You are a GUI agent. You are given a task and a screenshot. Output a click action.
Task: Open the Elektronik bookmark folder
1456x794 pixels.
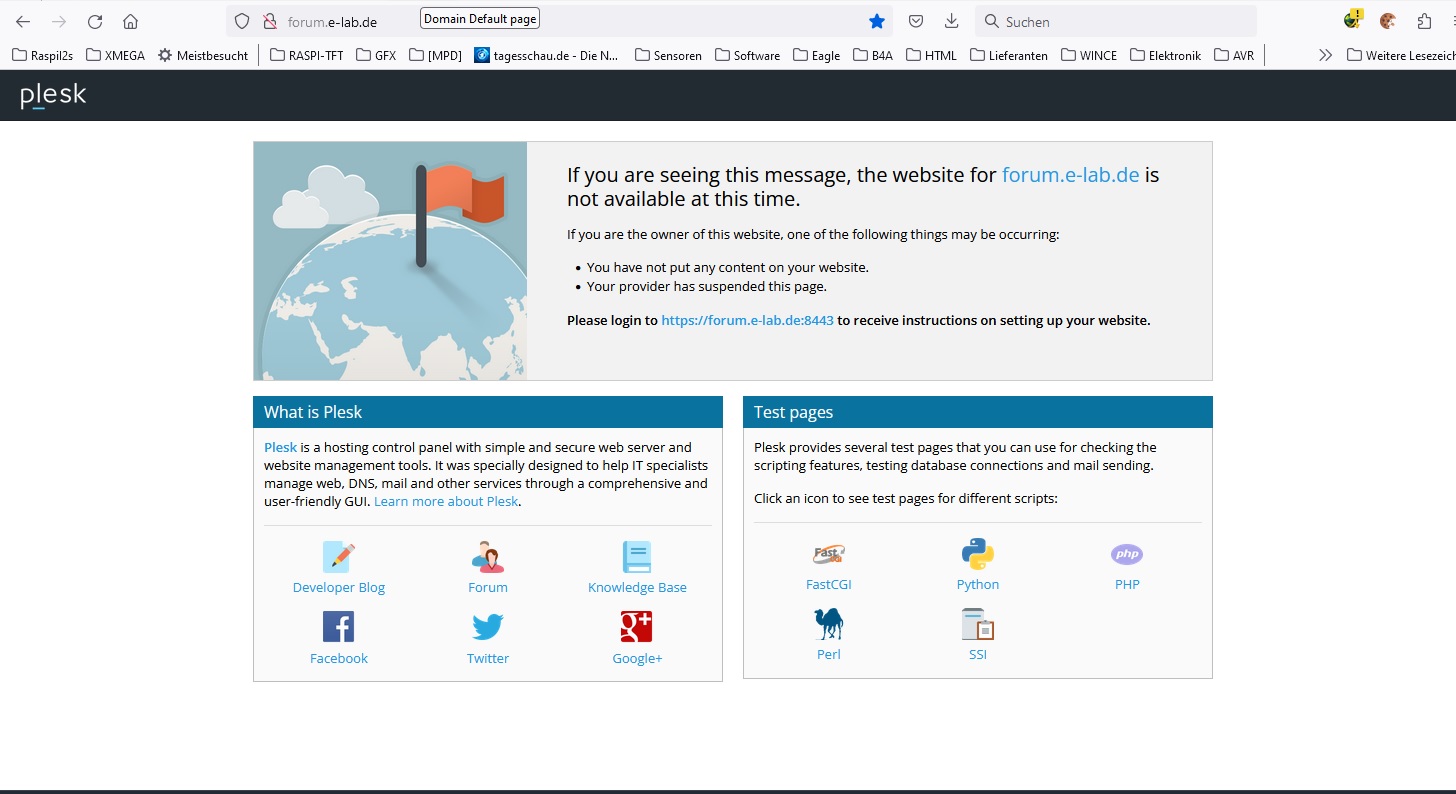[x=1165, y=55]
